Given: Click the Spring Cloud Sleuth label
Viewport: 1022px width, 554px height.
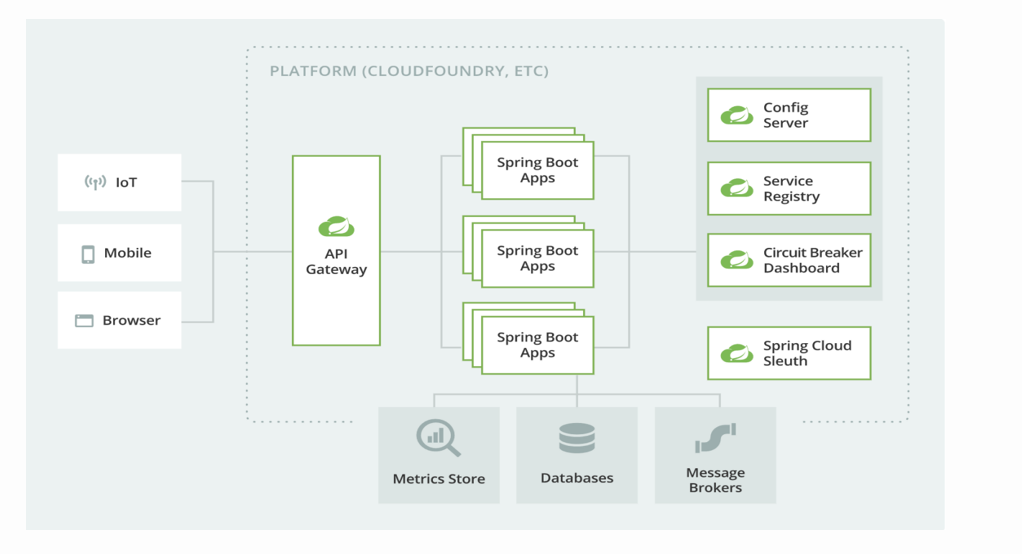Looking at the screenshot, I should point(807,353).
